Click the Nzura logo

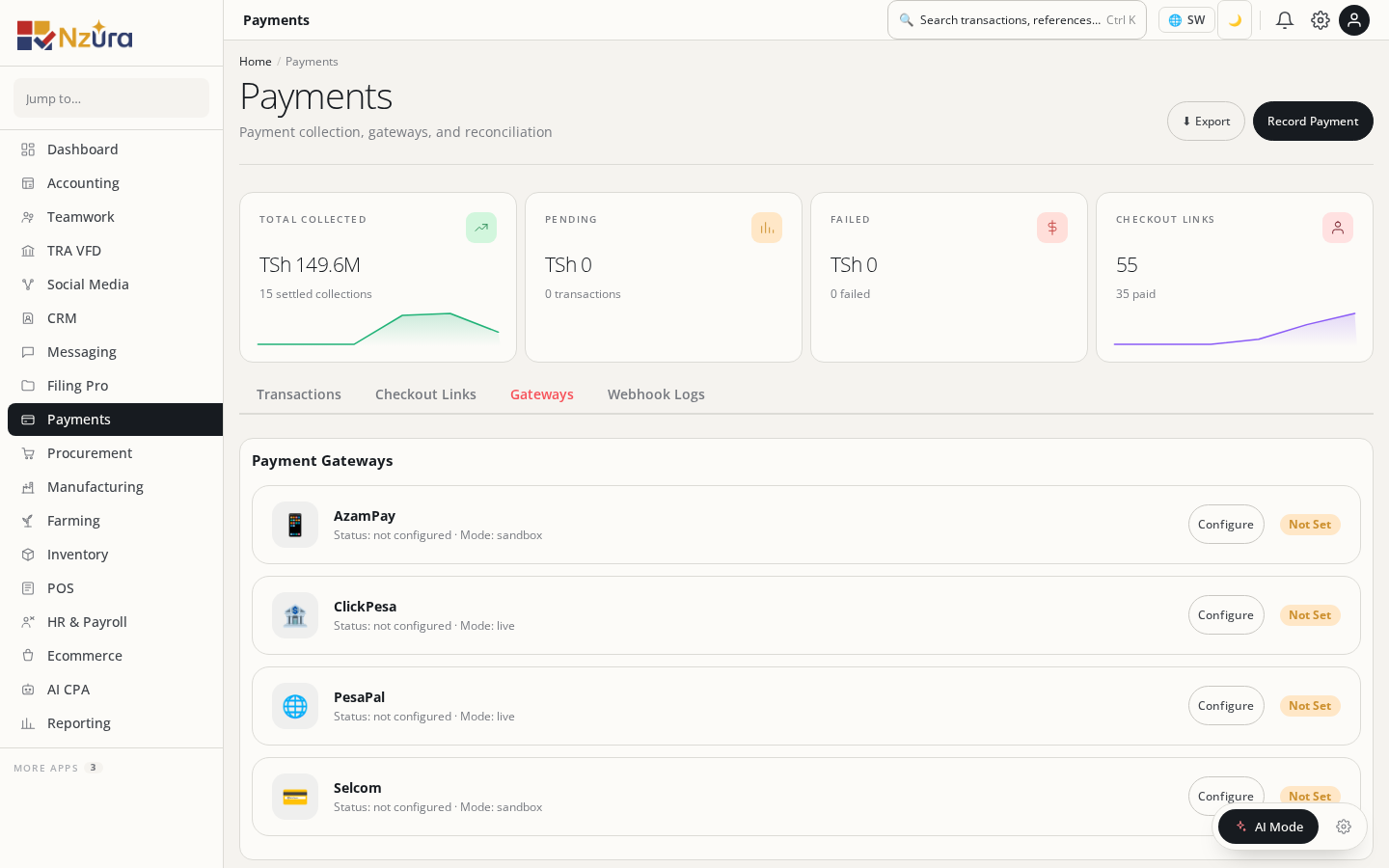75,35
